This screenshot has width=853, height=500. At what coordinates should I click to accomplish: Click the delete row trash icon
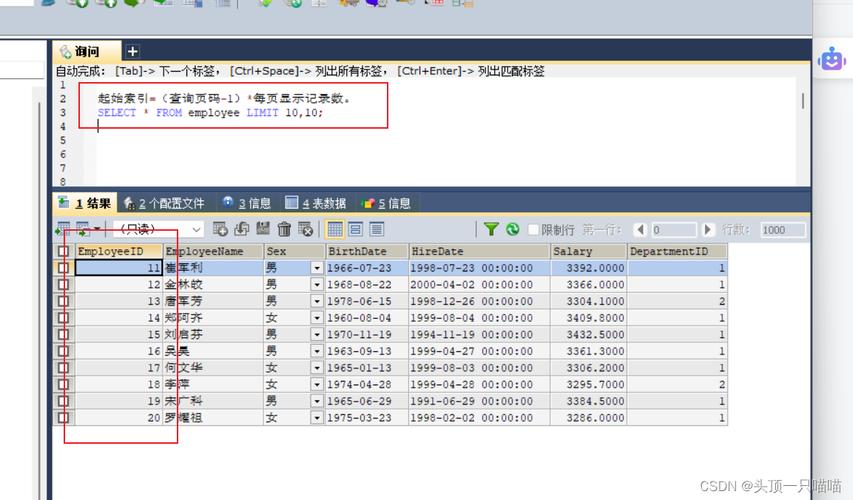[x=284, y=229]
